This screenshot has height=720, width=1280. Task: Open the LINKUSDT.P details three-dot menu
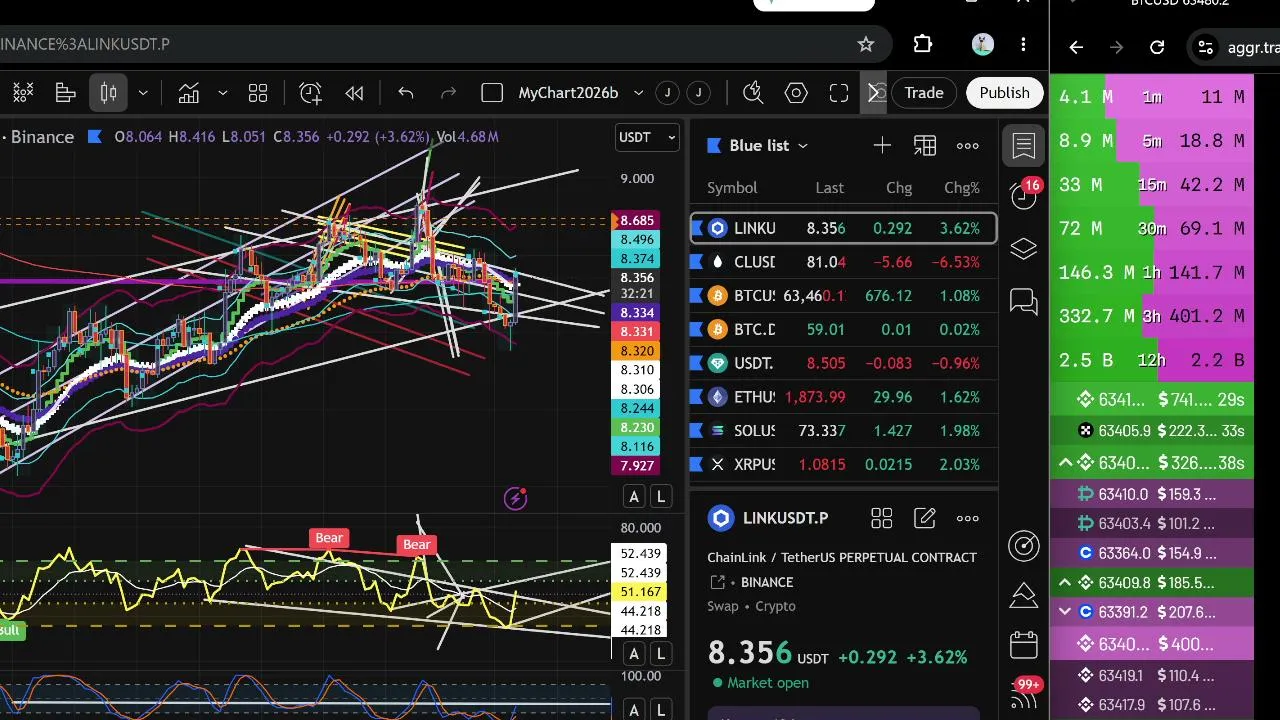point(968,518)
